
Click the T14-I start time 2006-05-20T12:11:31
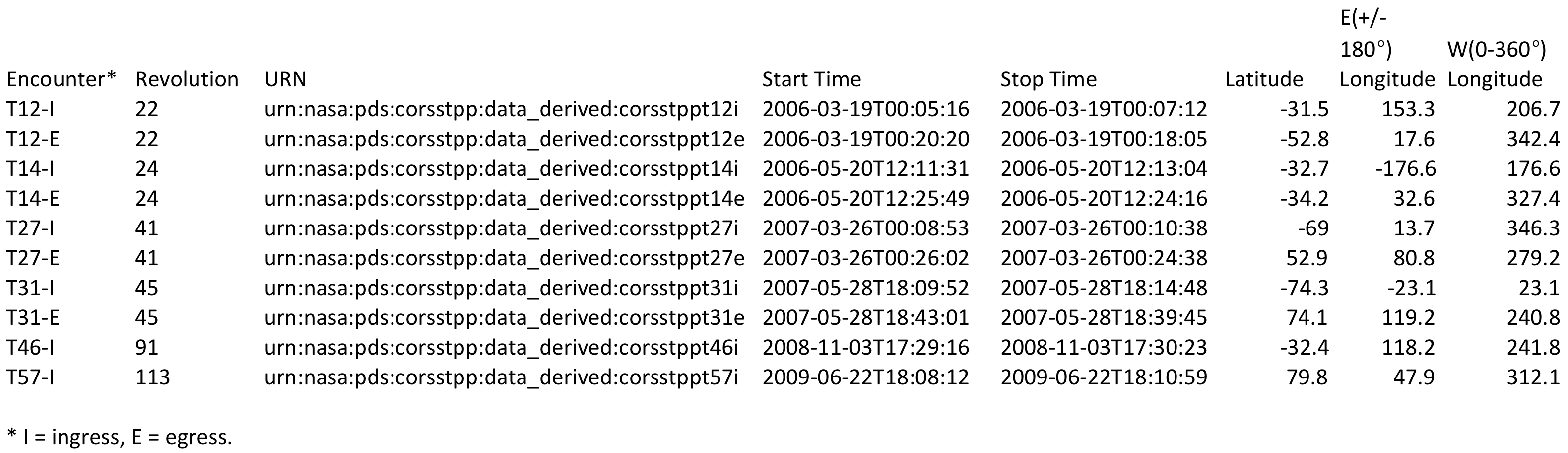click(865, 168)
